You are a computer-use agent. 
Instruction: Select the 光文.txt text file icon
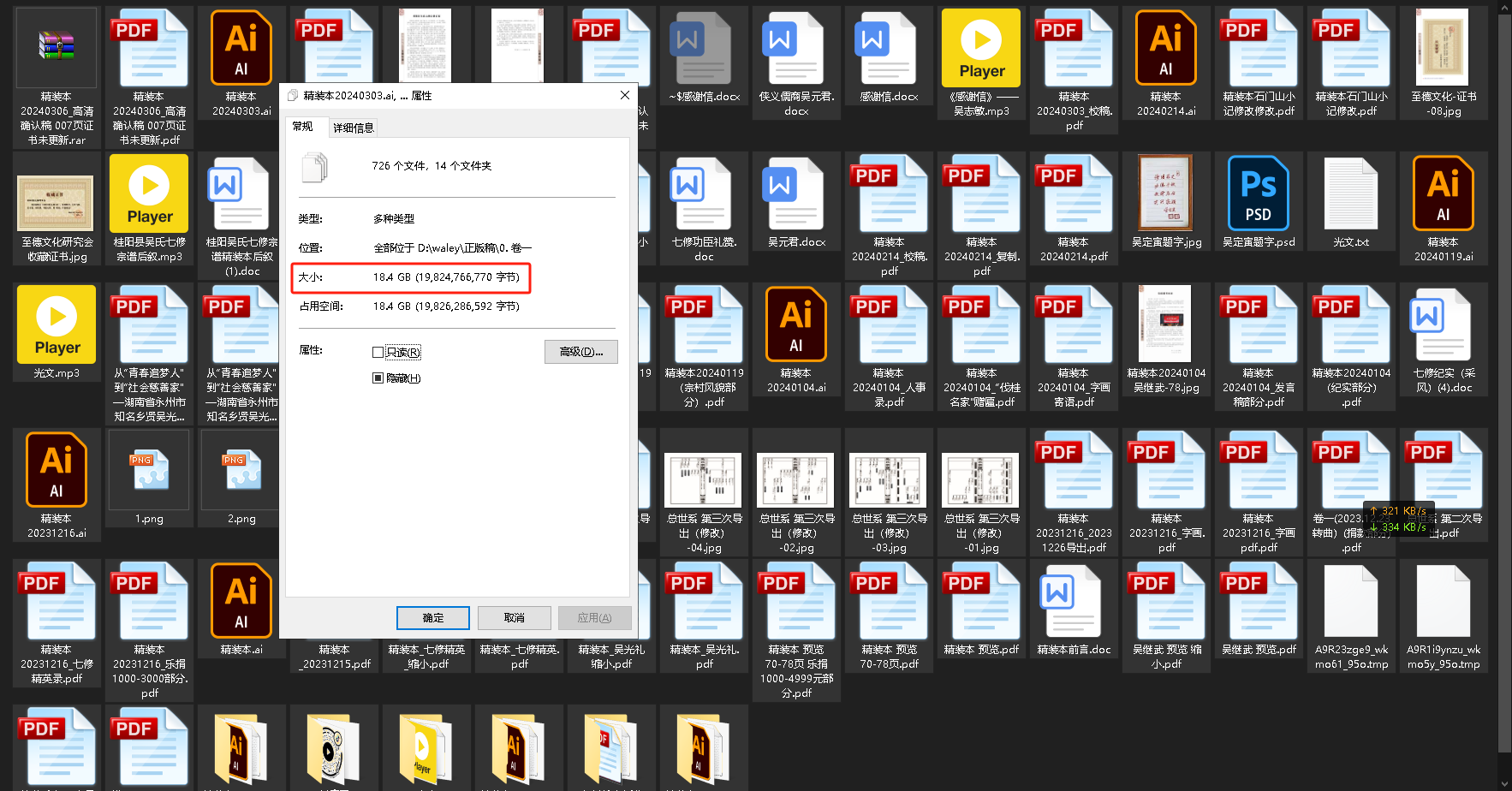[x=1350, y=193]
